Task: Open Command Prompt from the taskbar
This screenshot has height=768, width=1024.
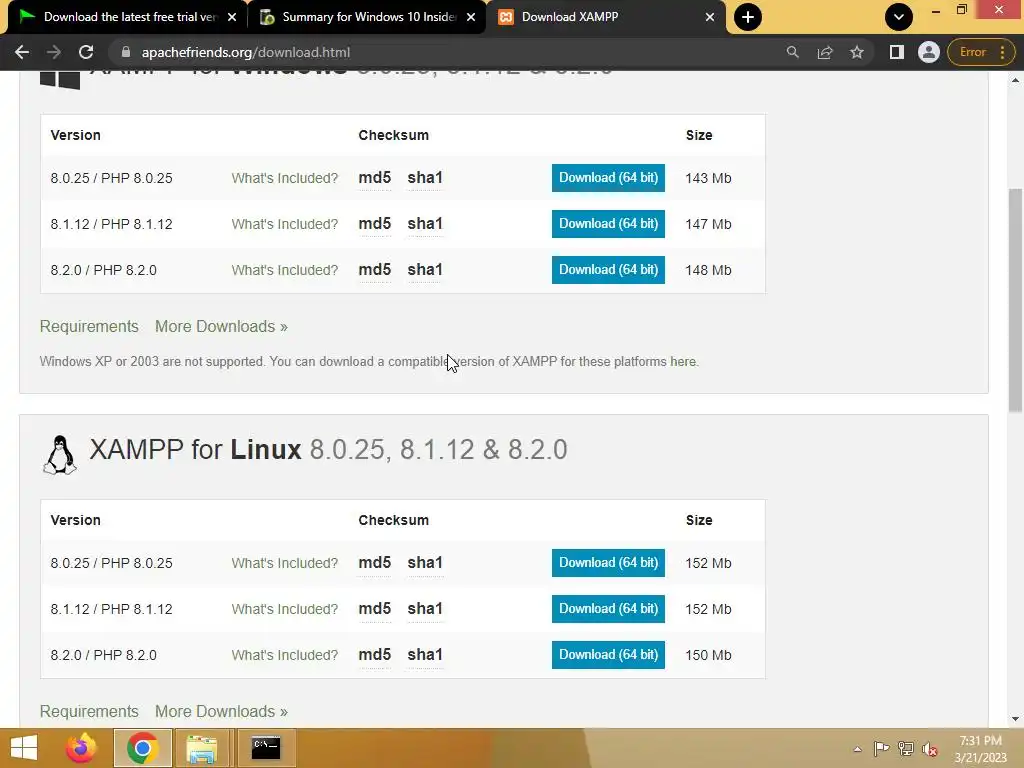Action: coord(266,748)
